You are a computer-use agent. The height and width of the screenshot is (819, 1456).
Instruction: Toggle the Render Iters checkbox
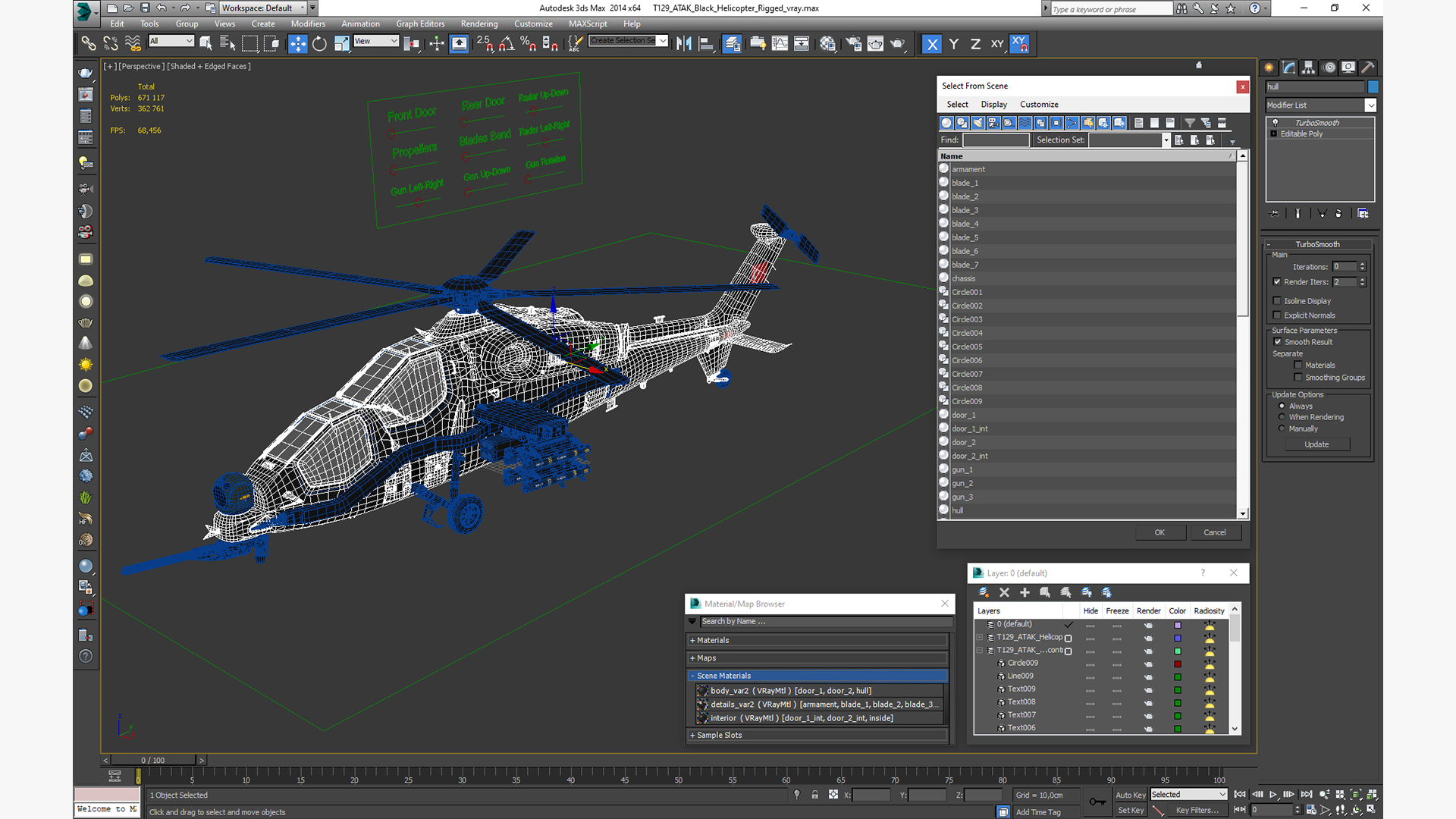[x=1277, y=281]
